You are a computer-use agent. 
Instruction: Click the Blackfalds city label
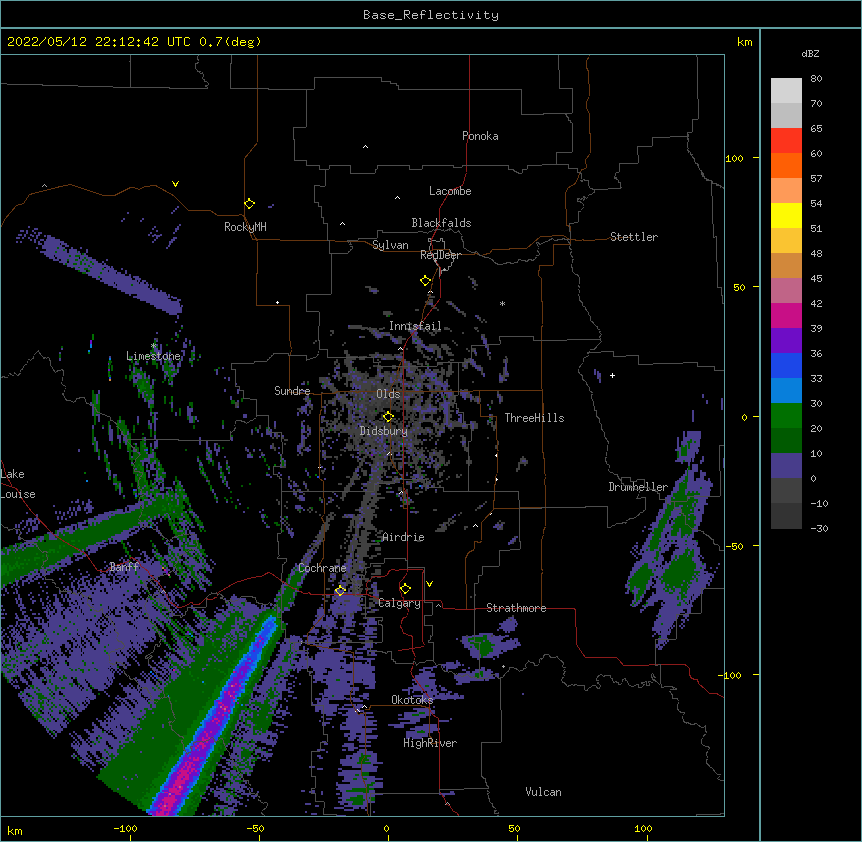pos(441,223)
